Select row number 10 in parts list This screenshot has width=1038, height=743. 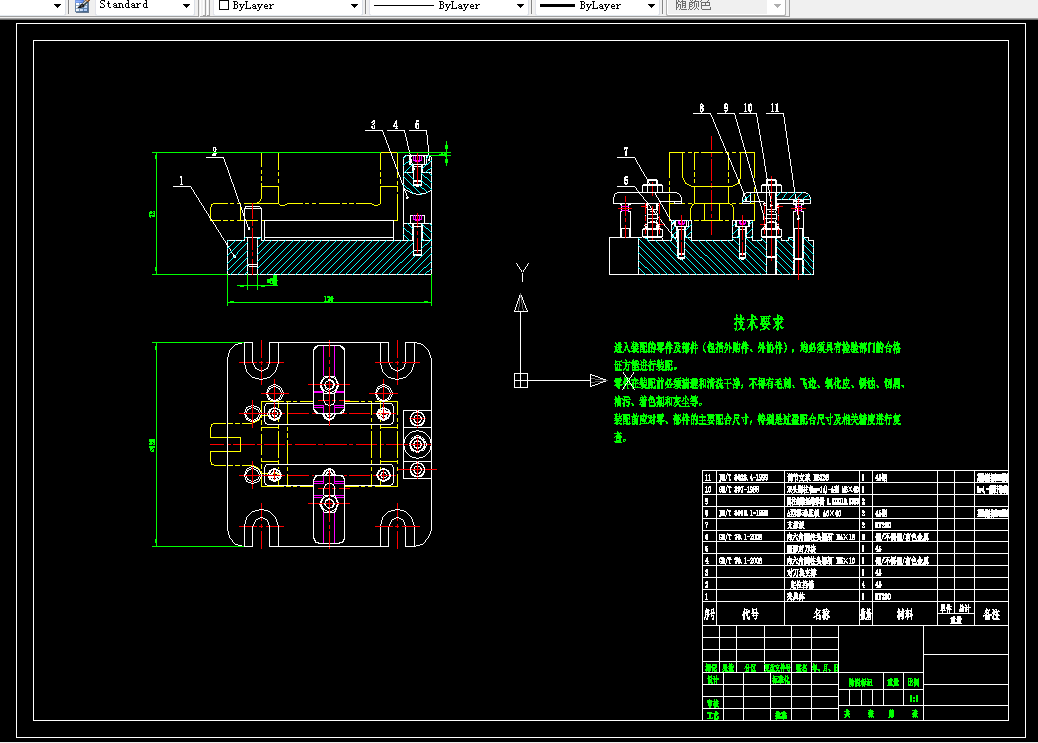708,489
